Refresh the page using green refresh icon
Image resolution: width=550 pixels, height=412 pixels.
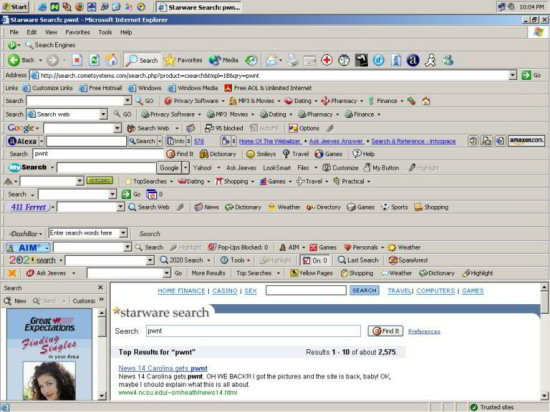[94, 60]
